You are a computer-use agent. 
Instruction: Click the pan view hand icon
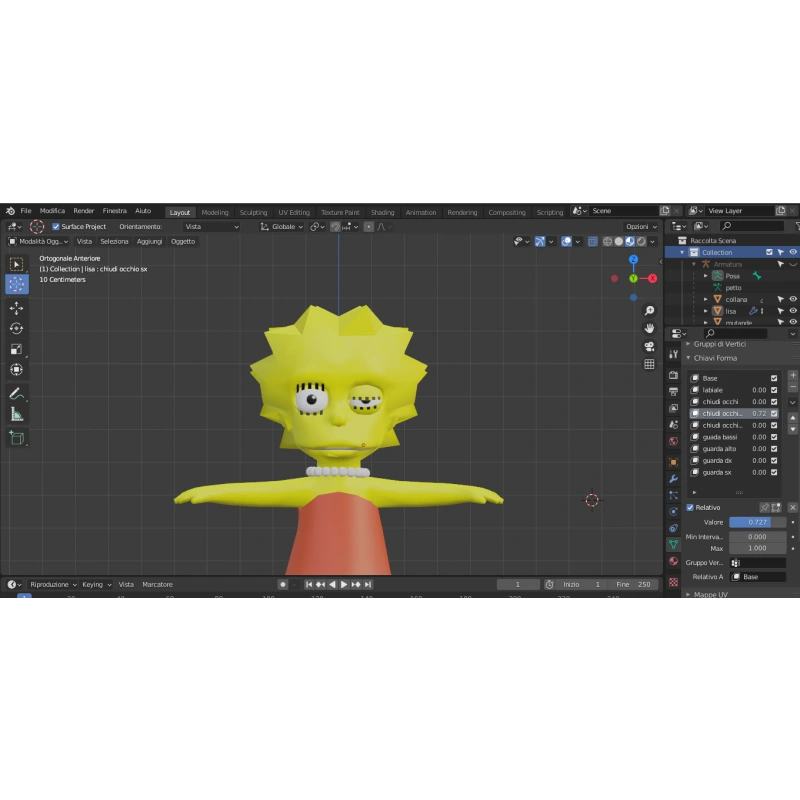pos(649,329)
